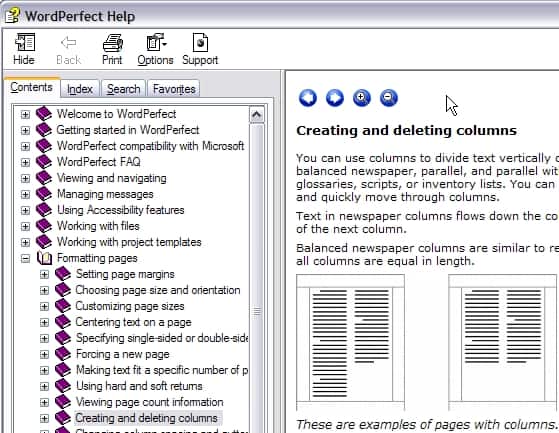Click book icon beside Viewing page count information
This screenshot has height=433, width=559.
(63, 402)
